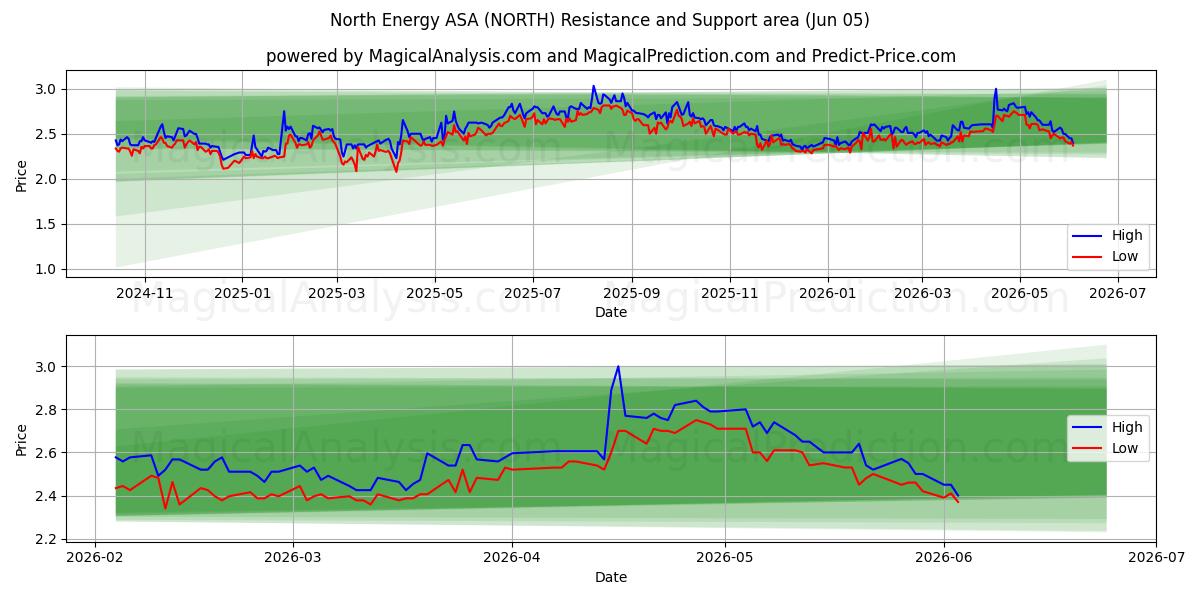
Task: Click the 3.0 price spike peak in bottom chart
Action: click(x=618, y=366)
